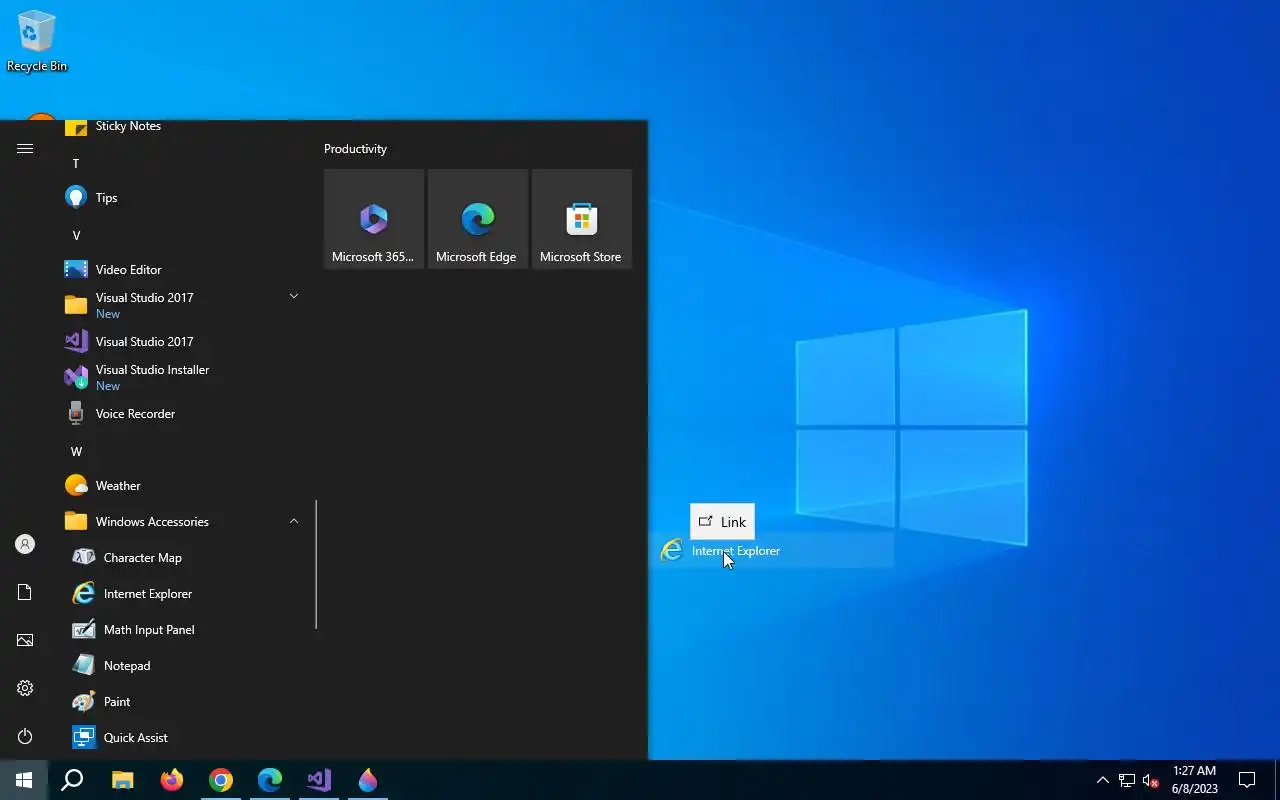Switch to Microsoft Edge in taskbar
This screenshot has height=800, width=1280.
tap(270, 780)
